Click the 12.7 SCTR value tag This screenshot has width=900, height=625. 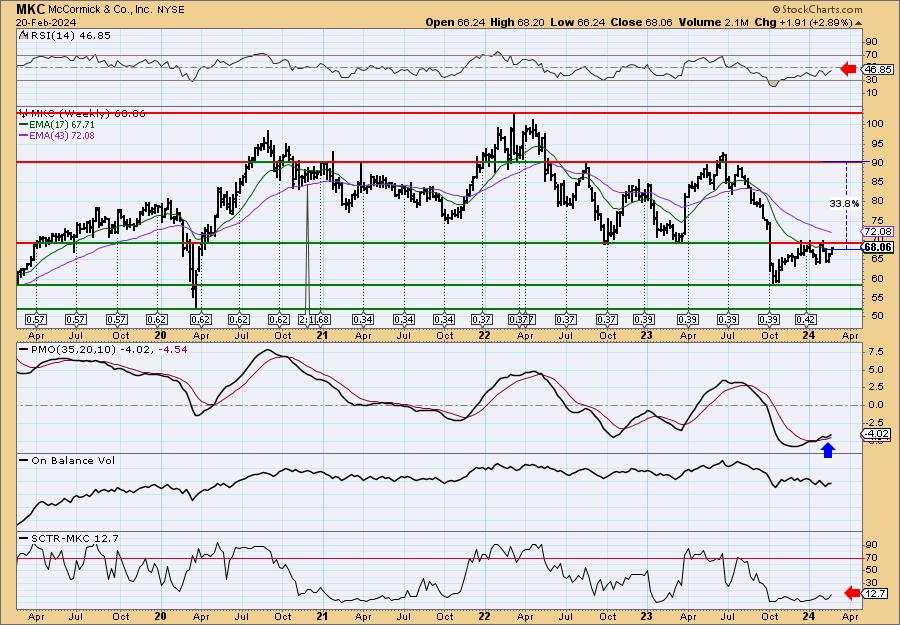[x=876, y=593]
